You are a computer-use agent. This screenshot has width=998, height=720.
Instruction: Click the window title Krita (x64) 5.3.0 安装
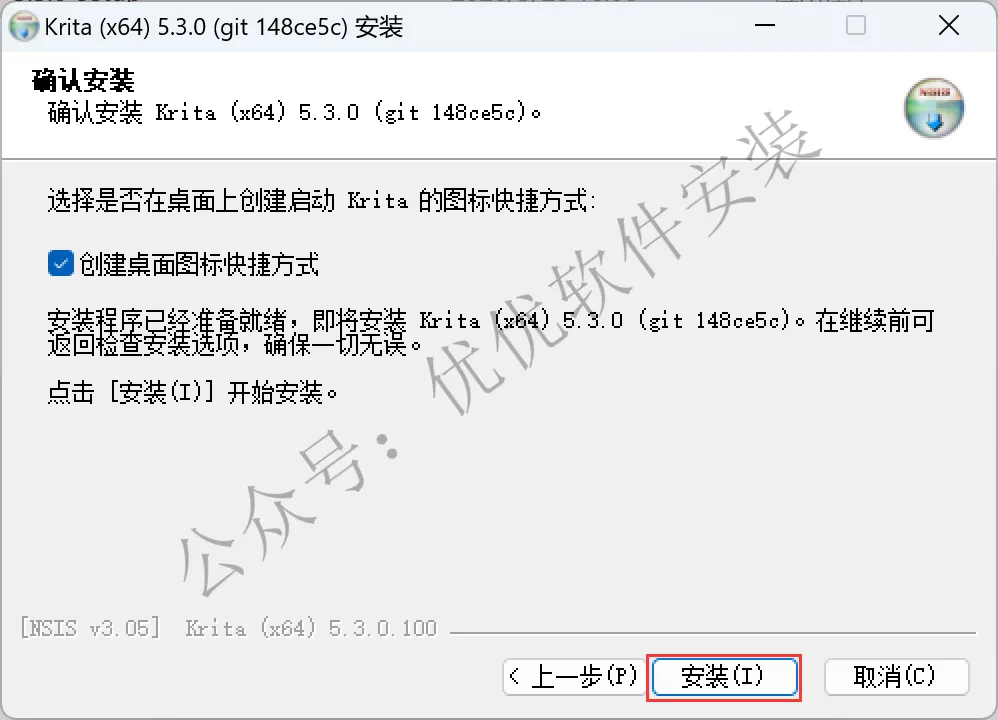click(224, 27)
